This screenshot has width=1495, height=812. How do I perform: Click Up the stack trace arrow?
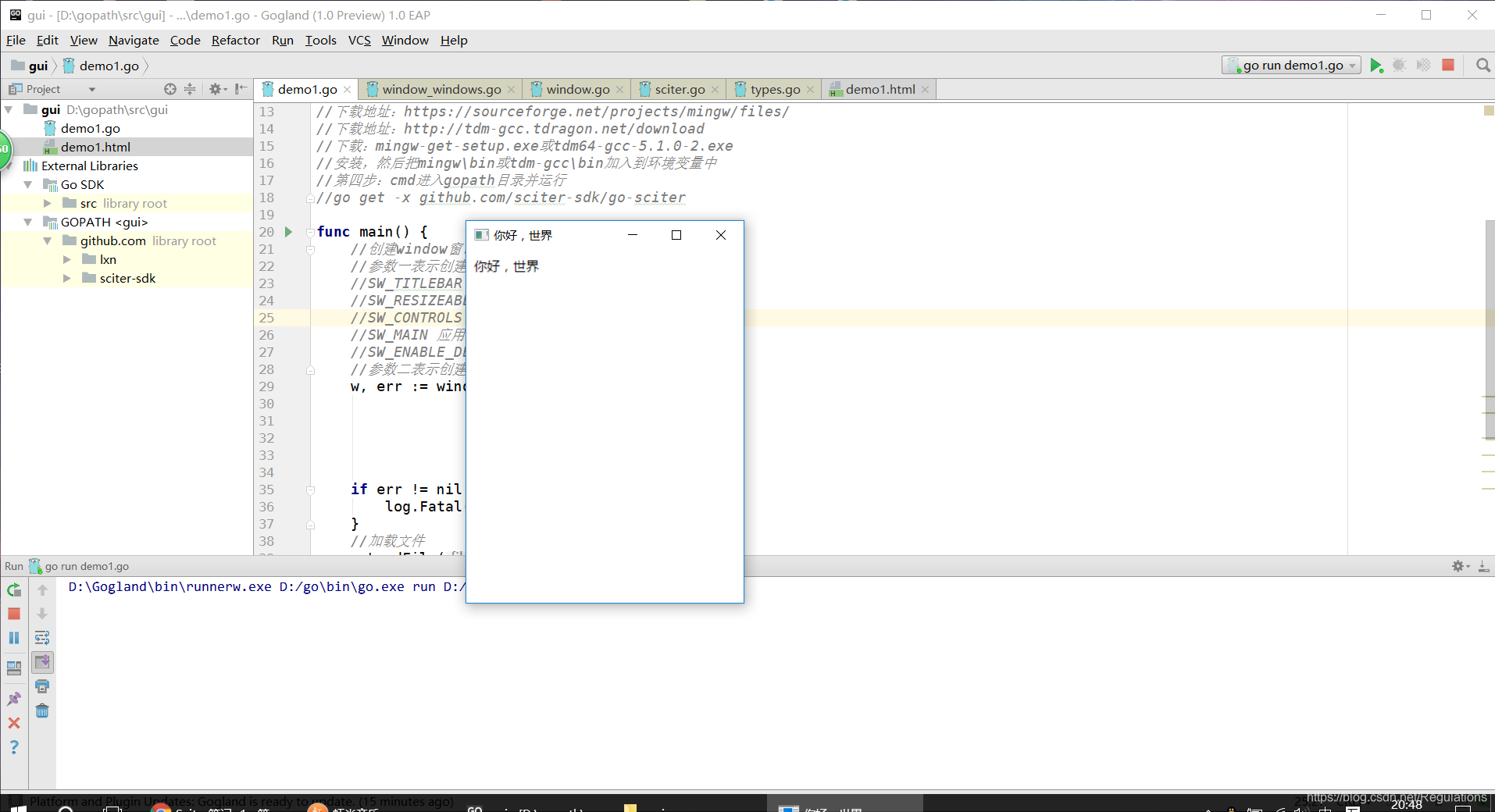pos(42,590)
